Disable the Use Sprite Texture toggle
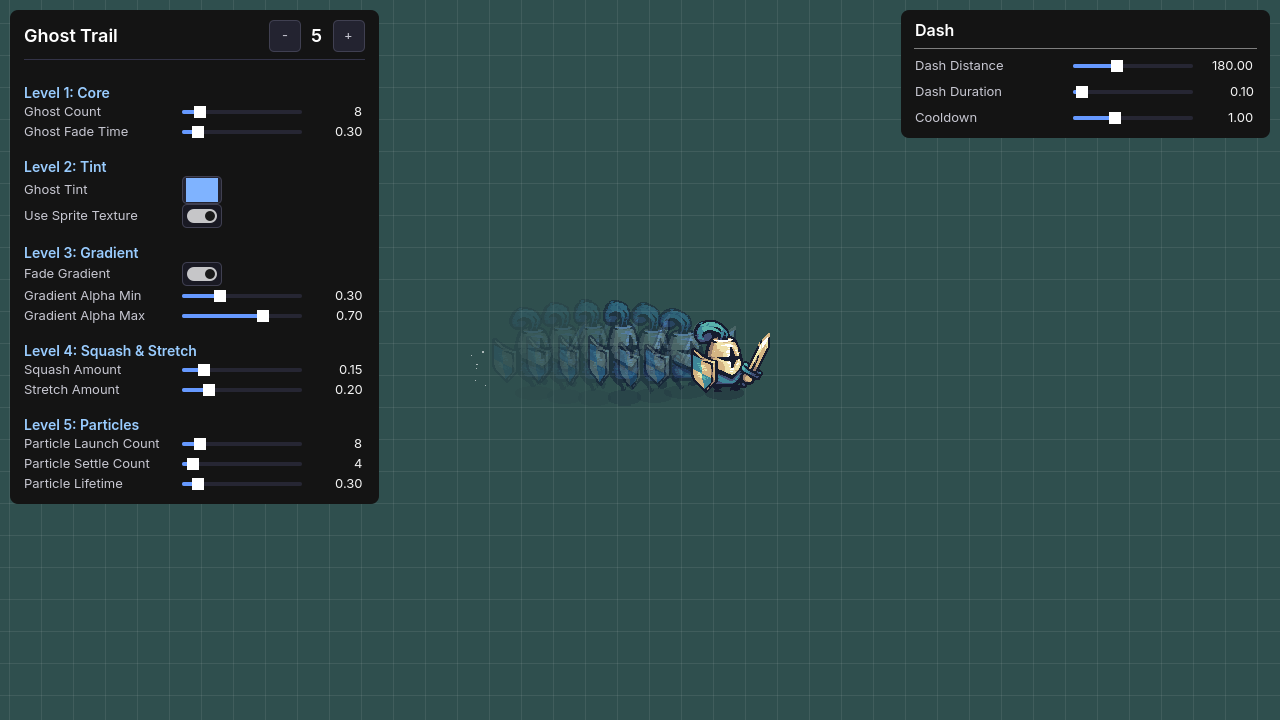The height and width of the screenshot is (720, 1280). point(202,216)
